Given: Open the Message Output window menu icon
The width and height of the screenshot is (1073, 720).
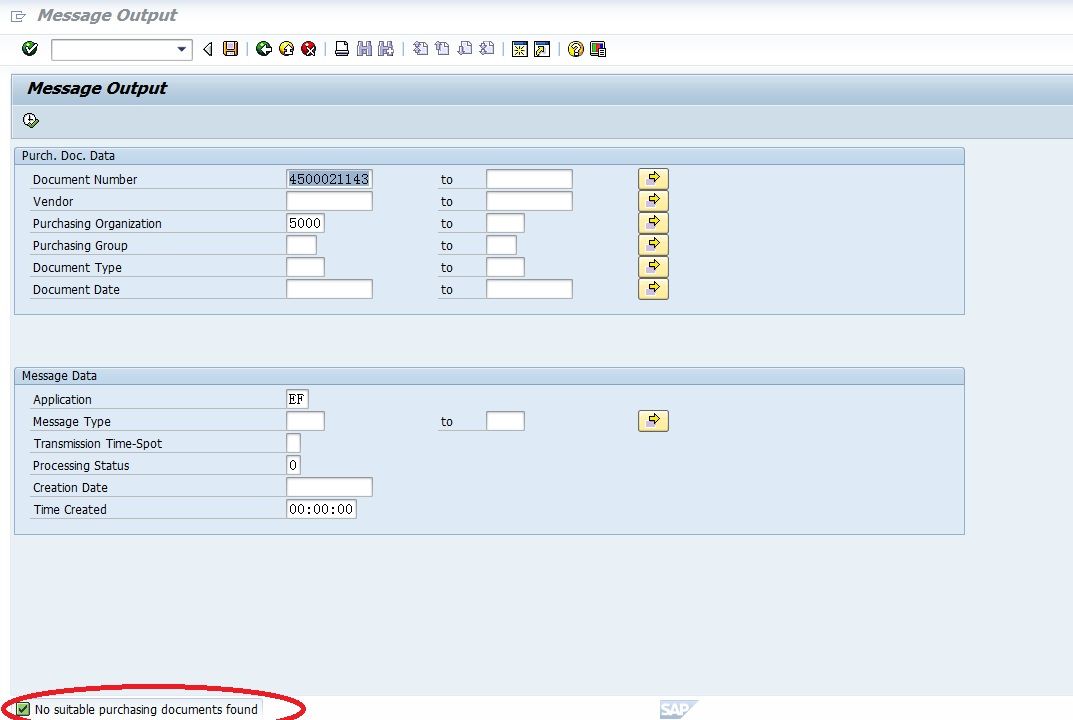Looking at the screenshot, I should [x=19, y=16].
